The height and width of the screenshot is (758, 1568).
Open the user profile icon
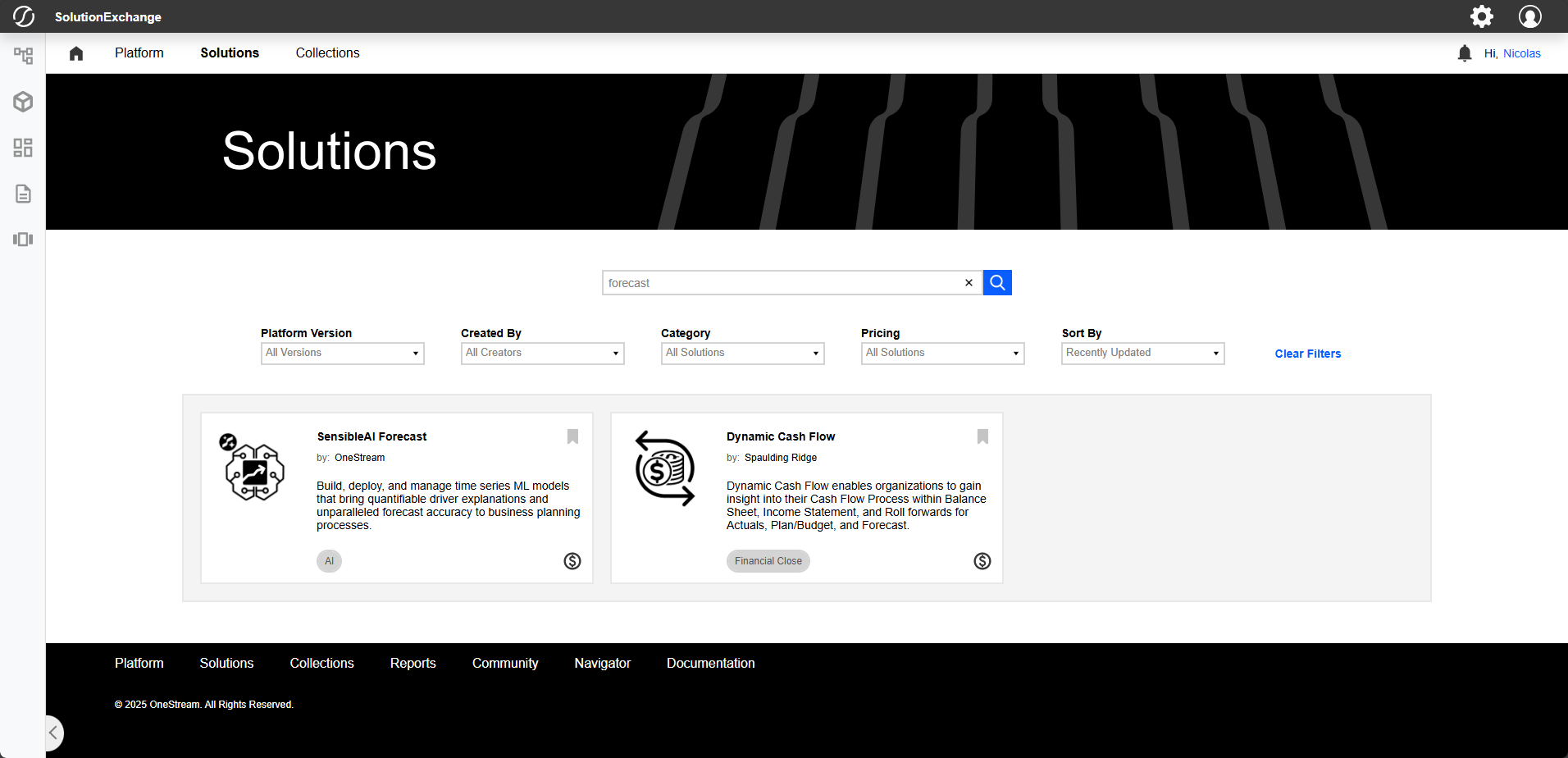point(1529,16)
